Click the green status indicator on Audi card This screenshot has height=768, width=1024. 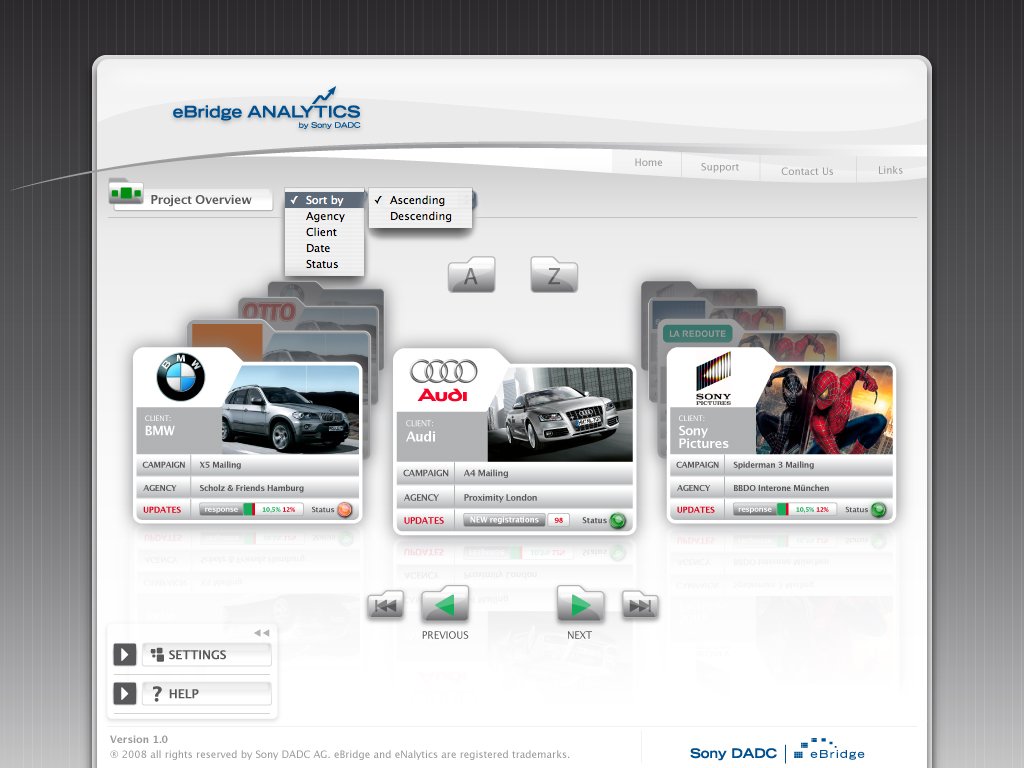click(617, 520)
